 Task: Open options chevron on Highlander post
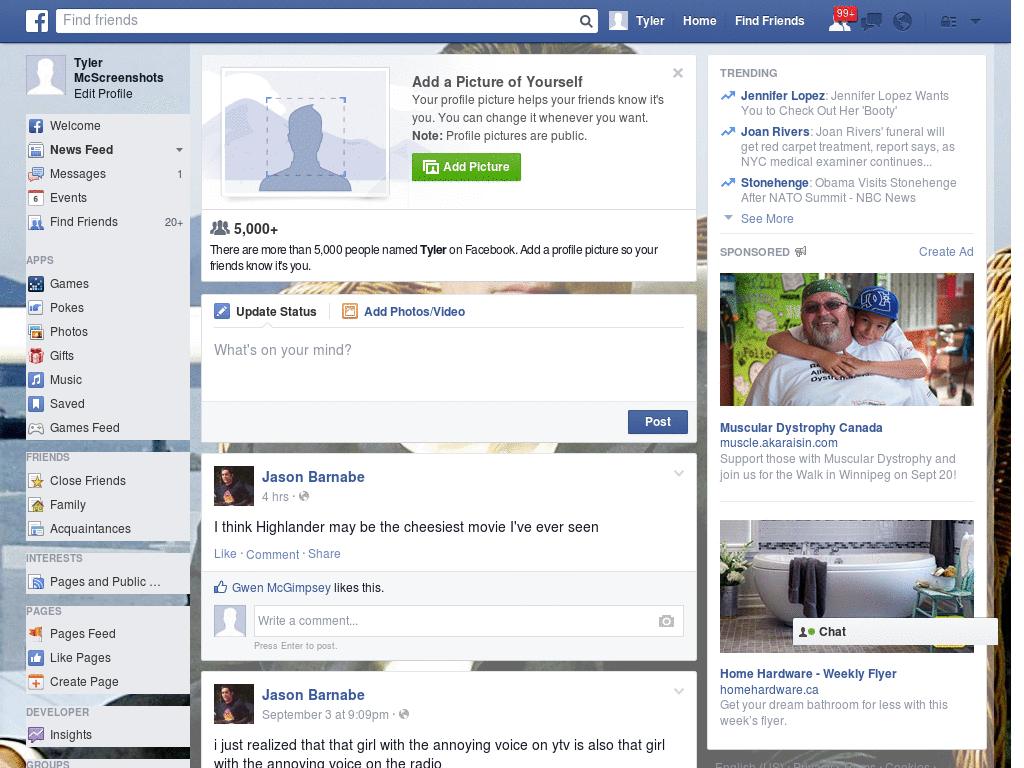pos(679,473)
